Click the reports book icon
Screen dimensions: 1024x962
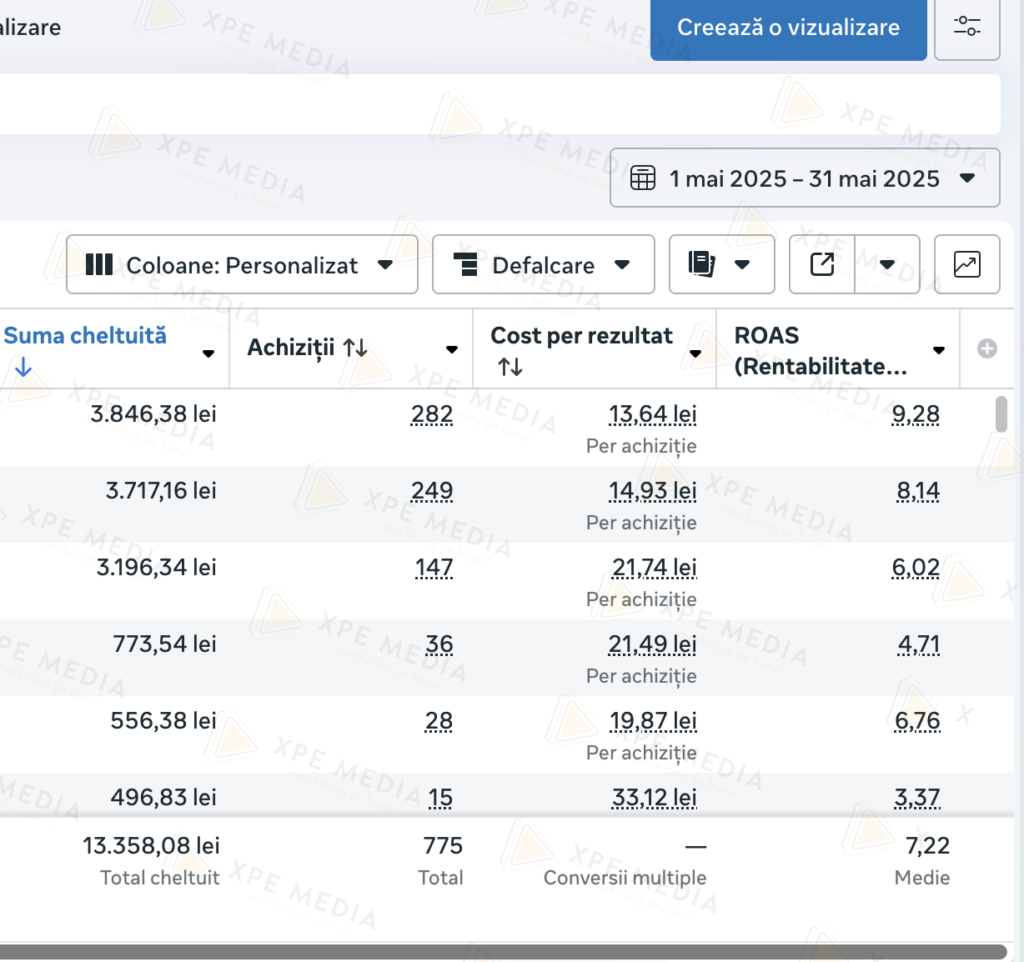(703, 265)
